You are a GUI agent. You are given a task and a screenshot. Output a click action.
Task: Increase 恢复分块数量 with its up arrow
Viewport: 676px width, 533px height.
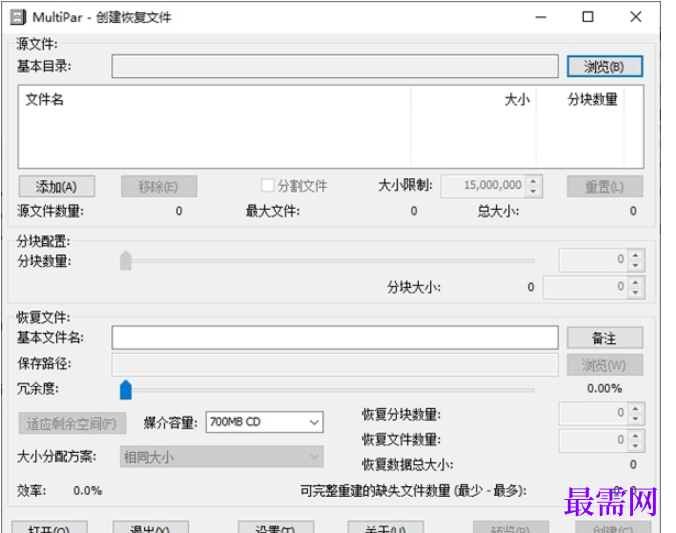point(635,408)
